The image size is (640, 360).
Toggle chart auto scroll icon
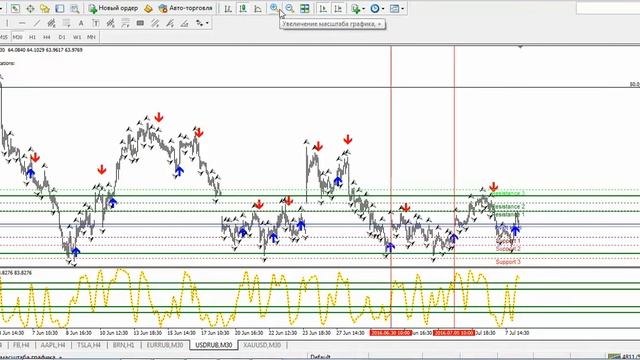(323, 8)
